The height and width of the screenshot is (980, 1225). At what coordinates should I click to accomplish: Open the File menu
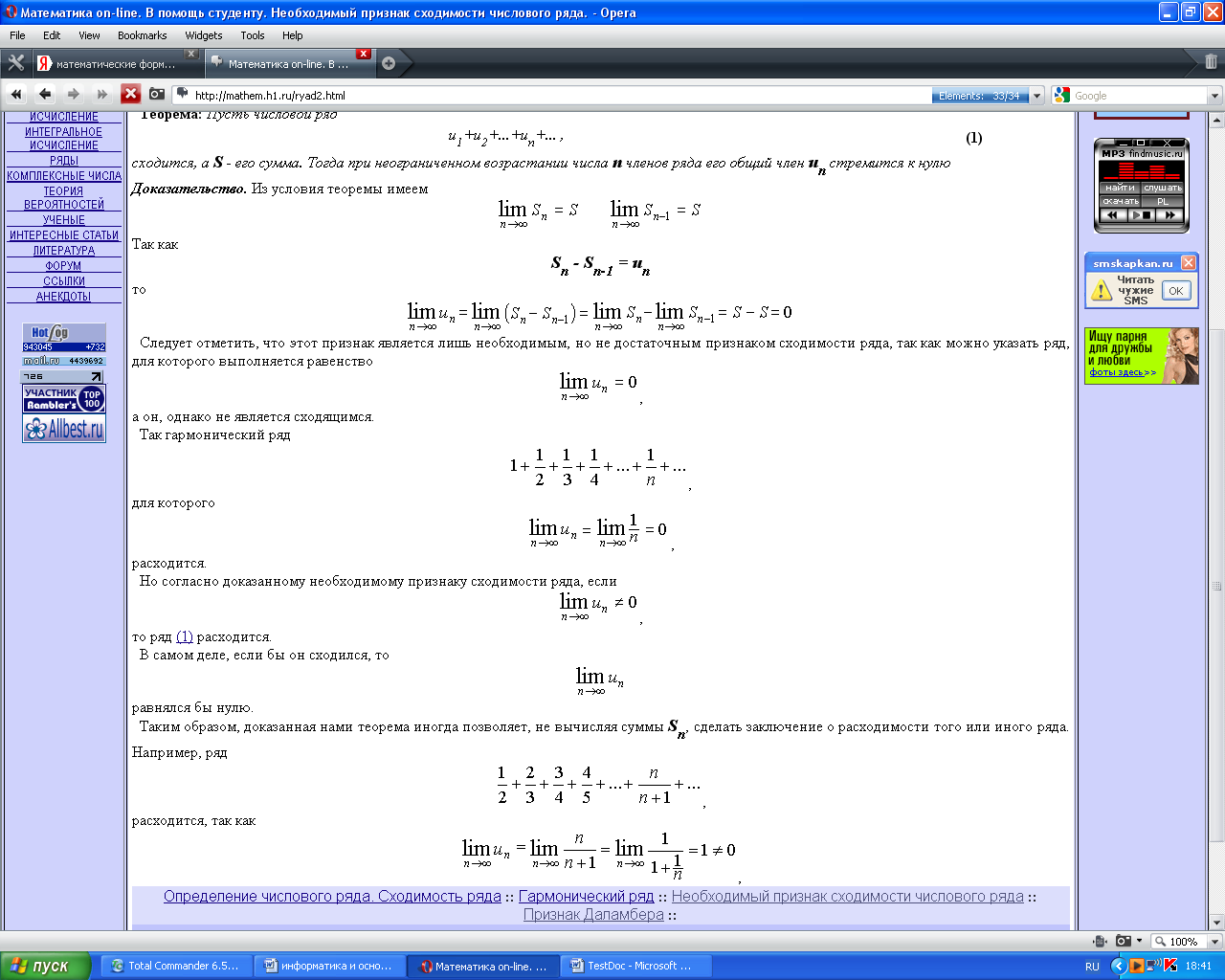point(17,35)
